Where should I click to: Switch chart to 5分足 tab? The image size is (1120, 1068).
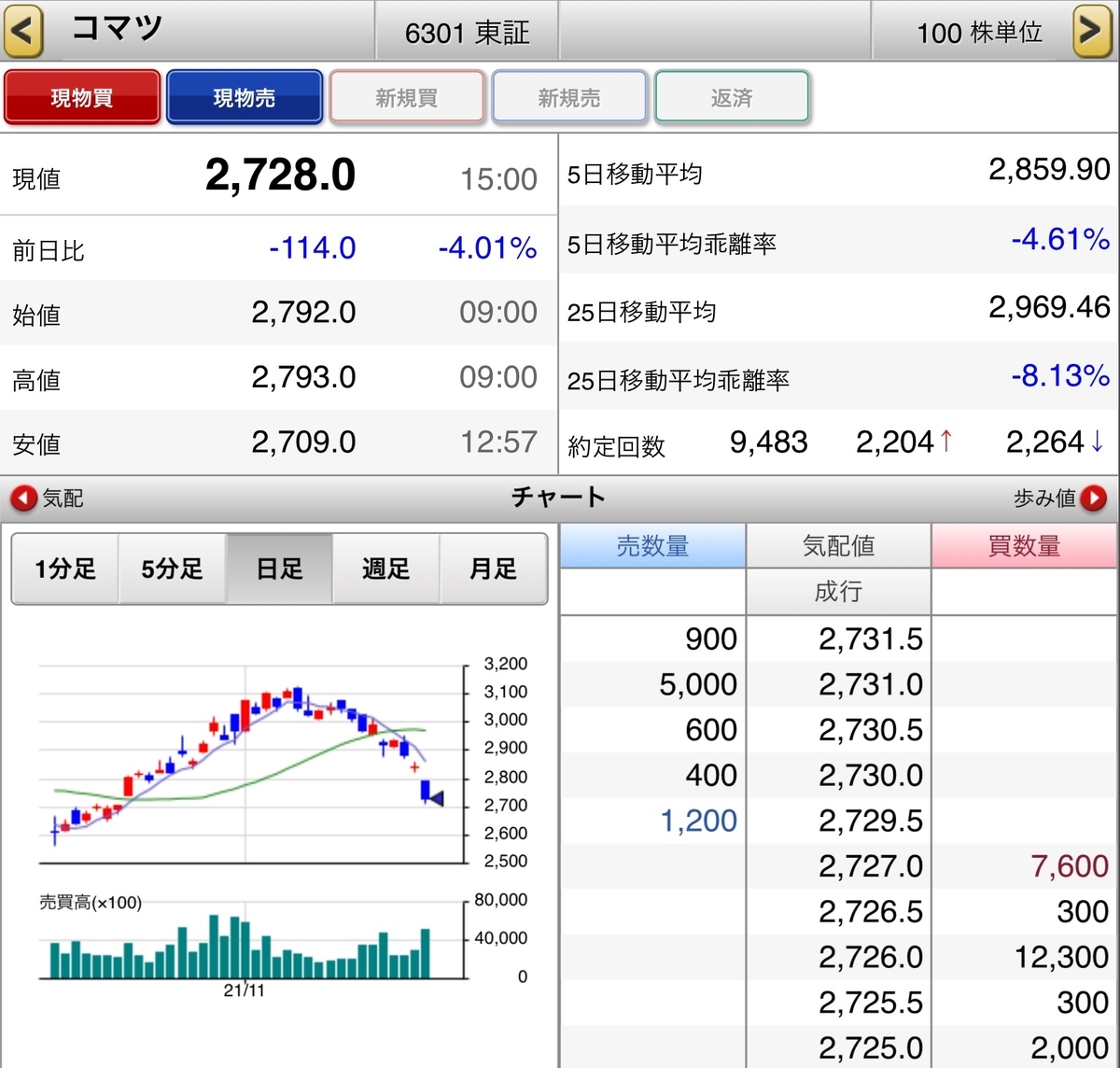(x=173, y=569)
